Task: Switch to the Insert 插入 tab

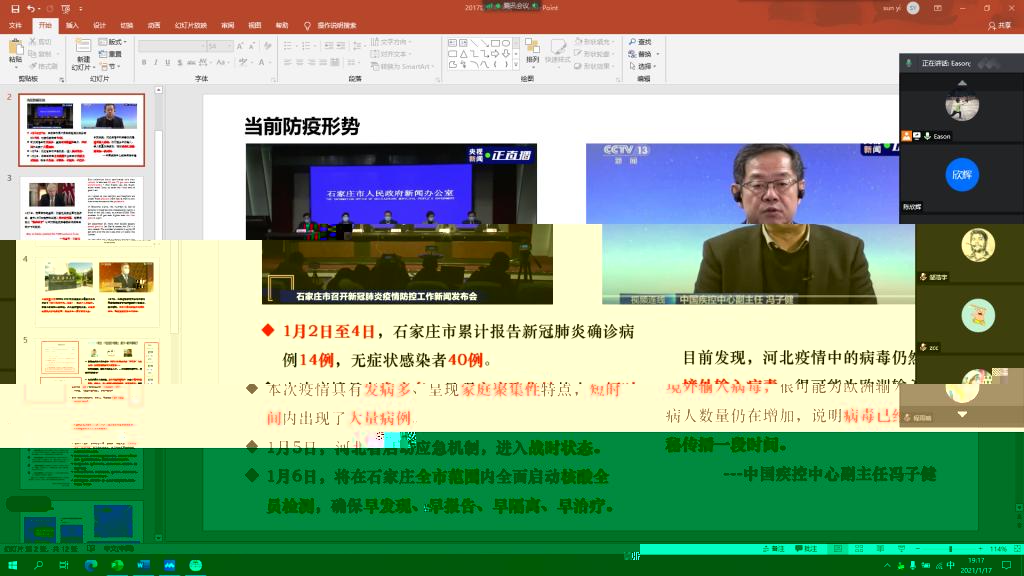Action: pos(72,25)
